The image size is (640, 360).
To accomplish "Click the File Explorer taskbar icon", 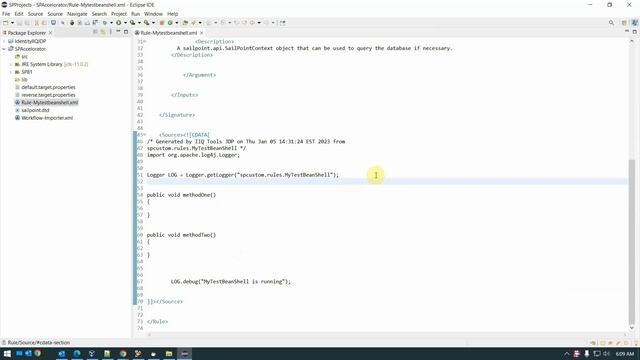I will 169,353.
